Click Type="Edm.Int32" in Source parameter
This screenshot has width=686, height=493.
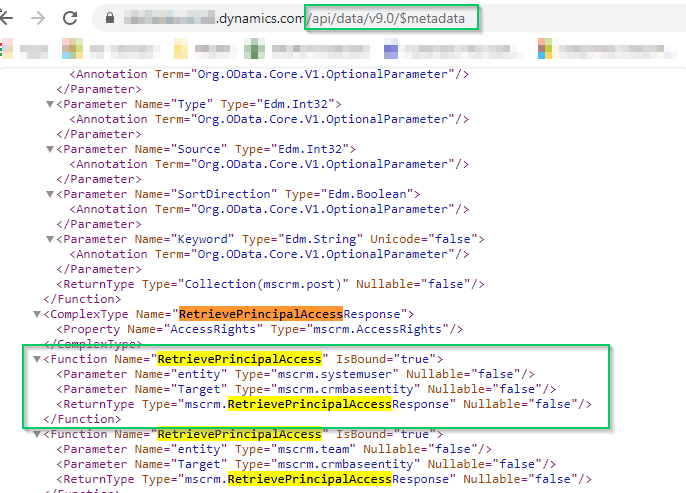click(x=292, y=149)
